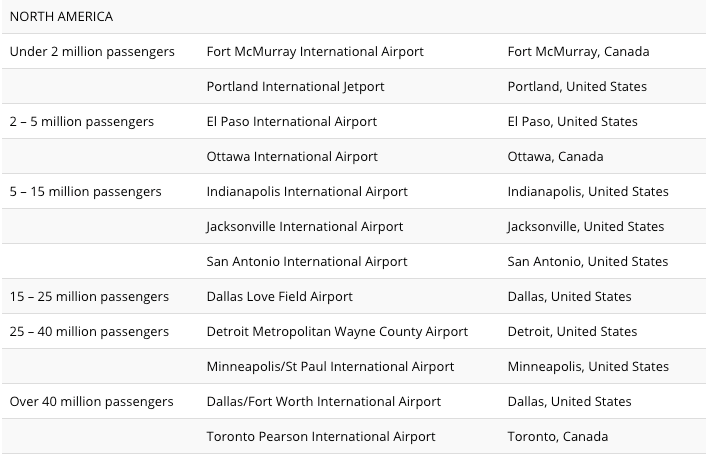Select the 15 – 25 million passengers label
The height and width of the screenshot is (458, 710).
[x=89, y=296]
